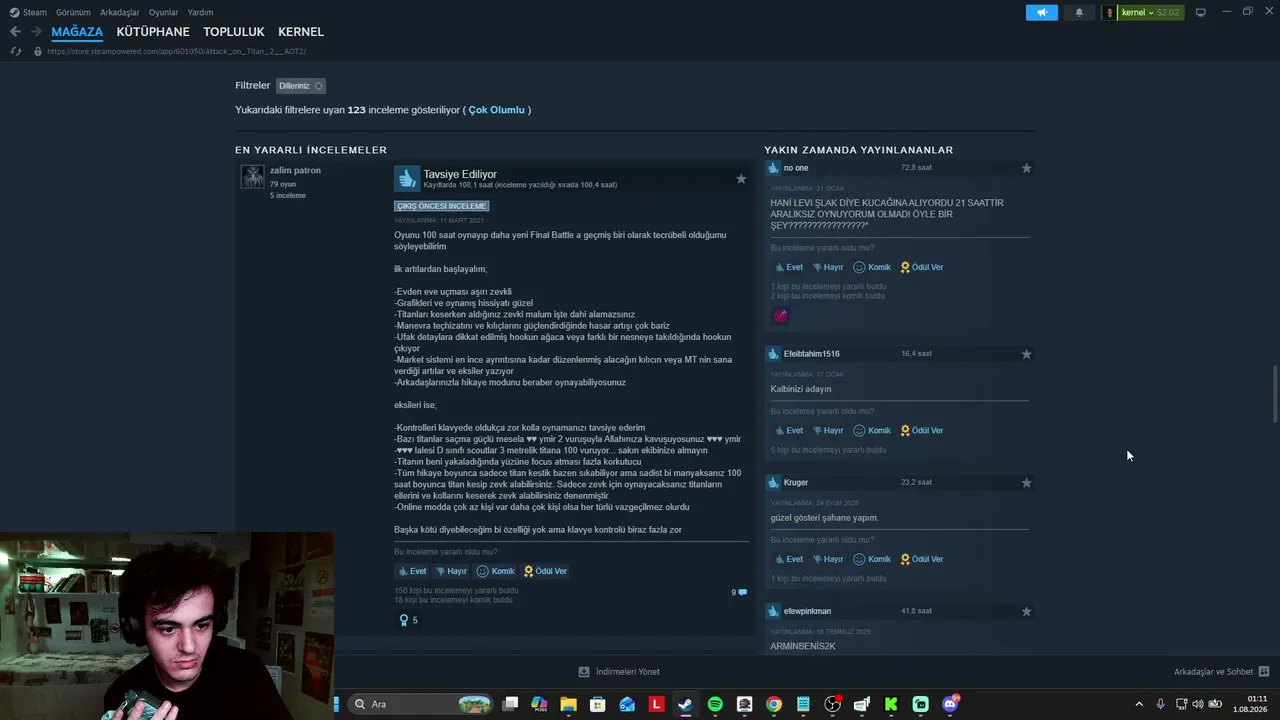The image size is (1280, 720).
Task: Open the Arkadaşlar menu
Action: (120, 13)
